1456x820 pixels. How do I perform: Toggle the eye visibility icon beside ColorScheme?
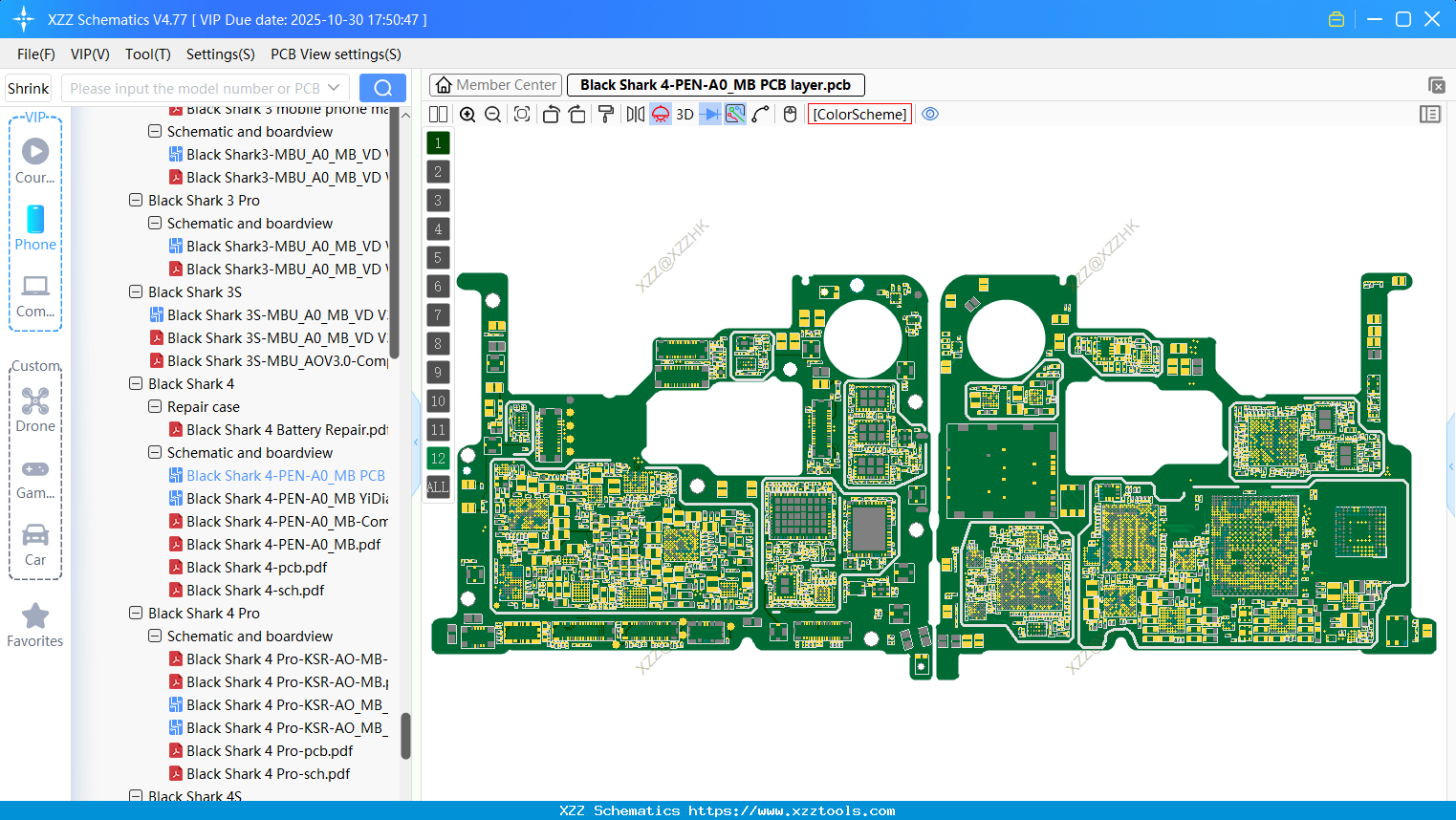930,114
